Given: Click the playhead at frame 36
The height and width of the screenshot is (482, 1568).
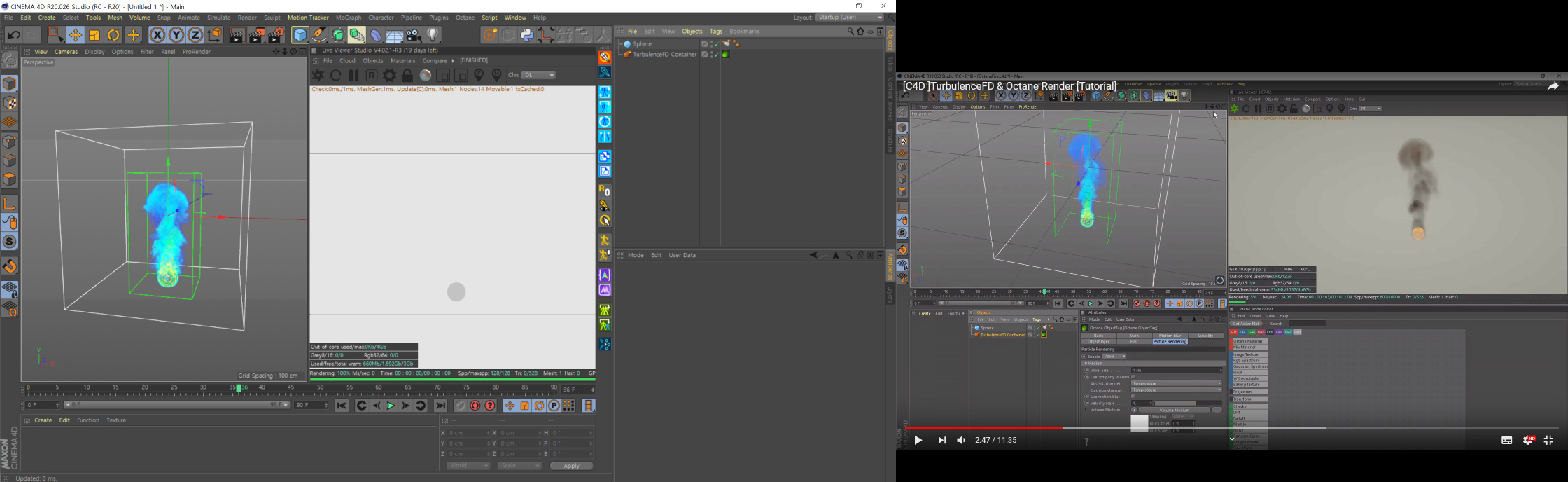Looking at the screenshot, I should (238, 387).
